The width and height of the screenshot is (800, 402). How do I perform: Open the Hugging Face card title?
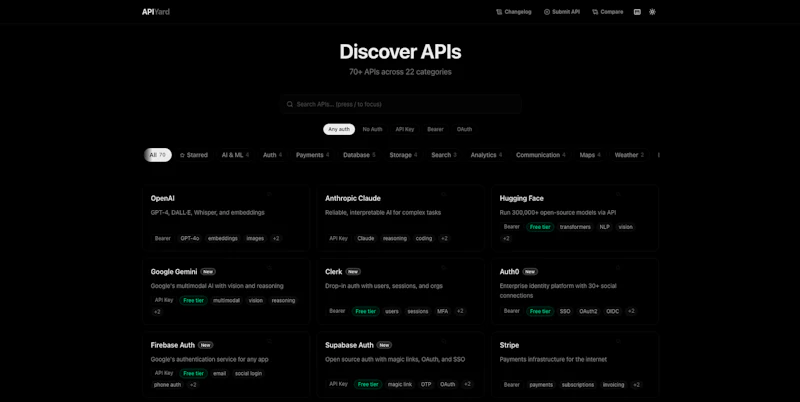pyautogui.click(x=521, y=198)
